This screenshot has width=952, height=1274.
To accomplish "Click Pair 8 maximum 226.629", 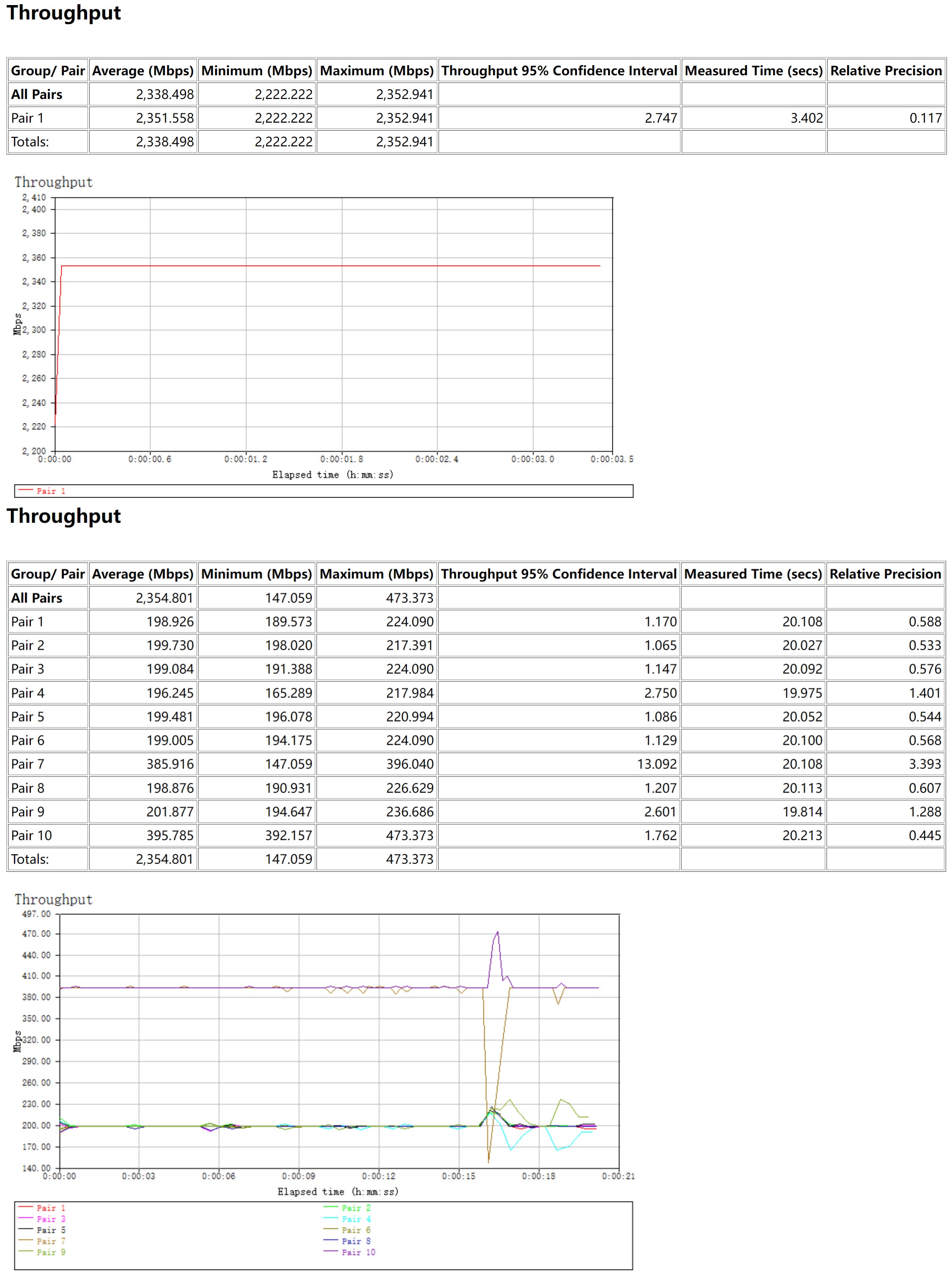I will pyautogui.click(x=409, y=788).
